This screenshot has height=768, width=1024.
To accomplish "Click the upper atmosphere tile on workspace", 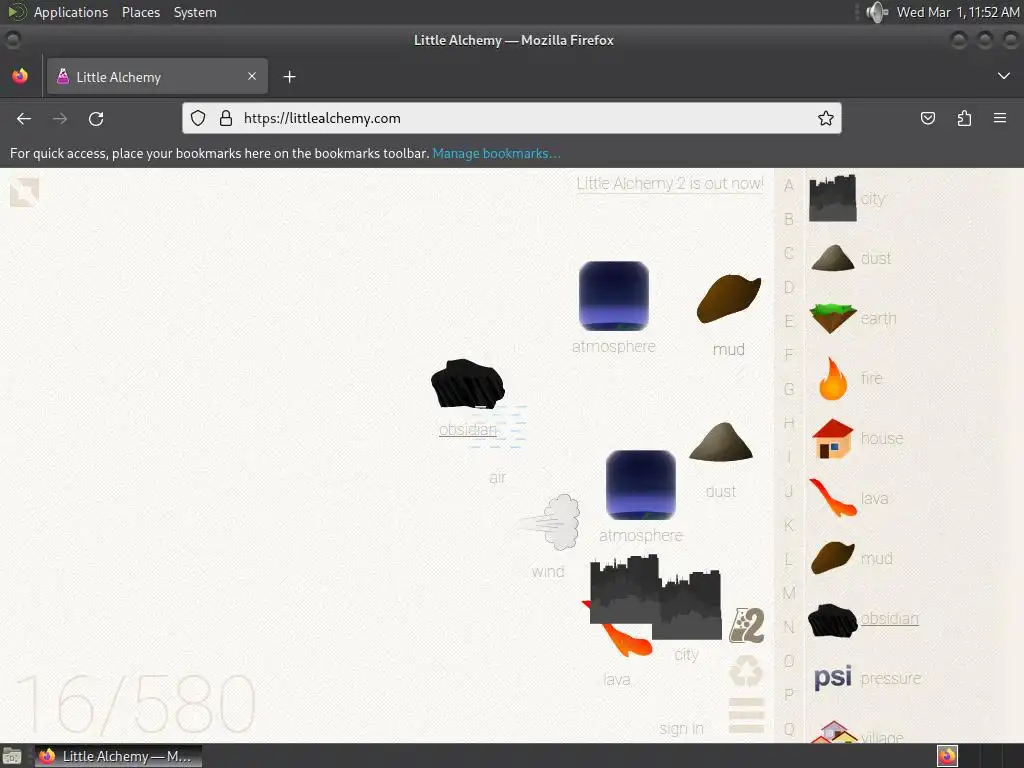I will pos(614,296).
